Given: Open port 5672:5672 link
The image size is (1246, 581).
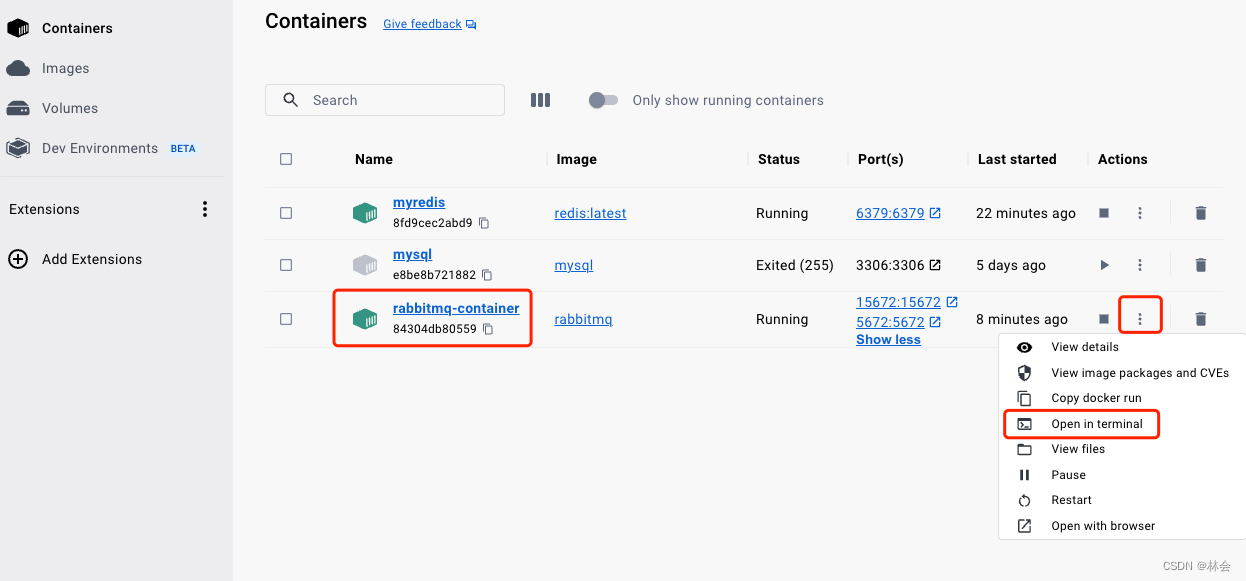Looking at the screenshot, I should click(x=890, y=322).
